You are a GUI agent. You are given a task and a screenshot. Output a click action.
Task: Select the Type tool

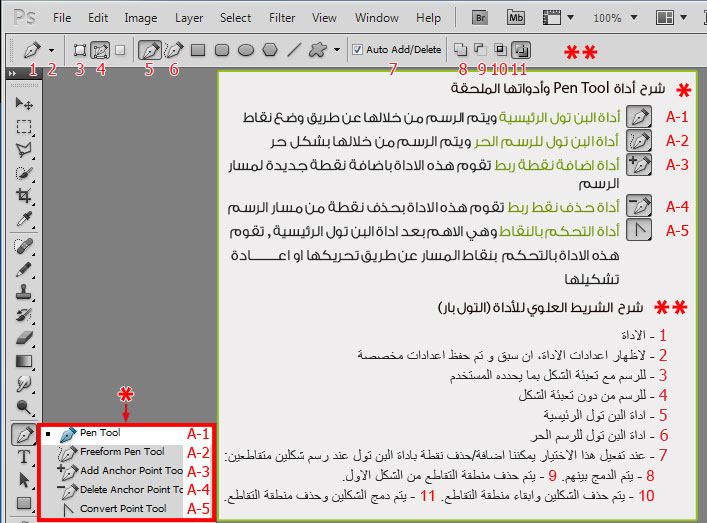tap(24, 457)
